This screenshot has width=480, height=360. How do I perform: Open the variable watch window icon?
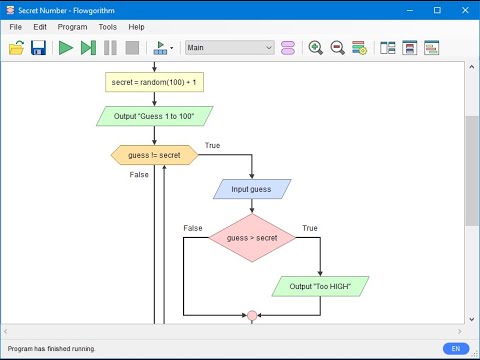point(432,48)
